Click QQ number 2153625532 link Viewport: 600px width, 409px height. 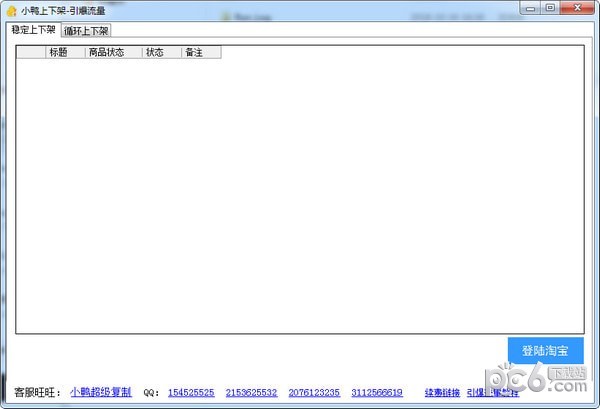tap(251, 393)
